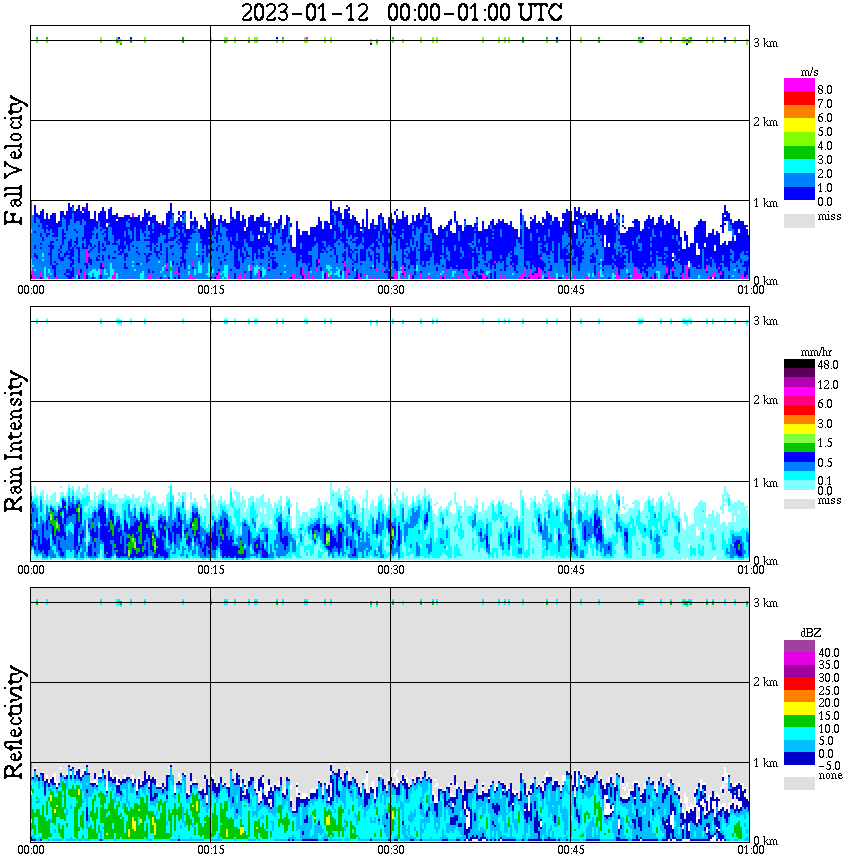Select the gray miss swatch in Rain Intensity legend
This screenshot has height=868, width=850.
tap(799, 504)
